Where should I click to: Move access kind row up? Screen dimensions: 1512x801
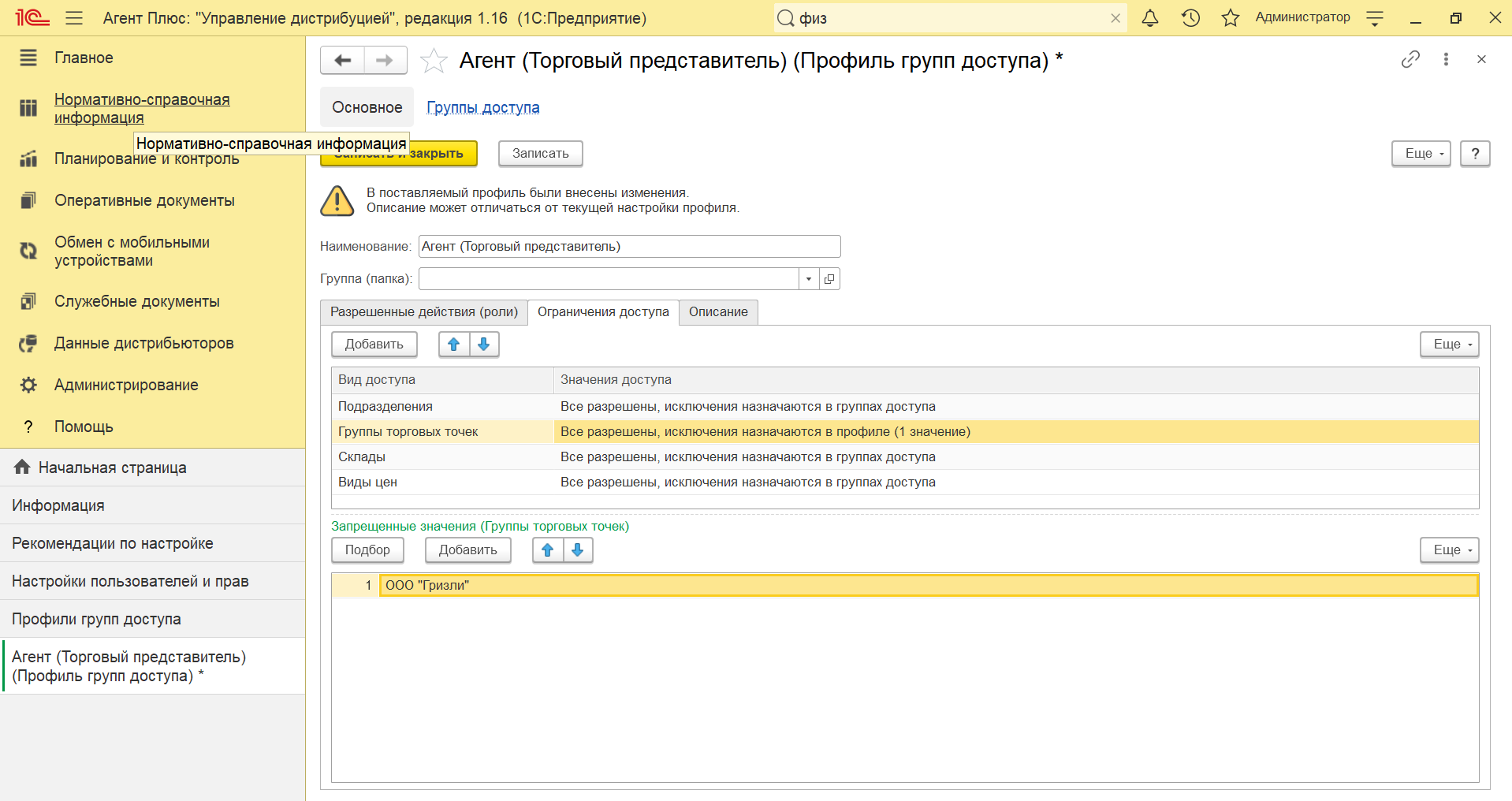click(x=454, y=345)
